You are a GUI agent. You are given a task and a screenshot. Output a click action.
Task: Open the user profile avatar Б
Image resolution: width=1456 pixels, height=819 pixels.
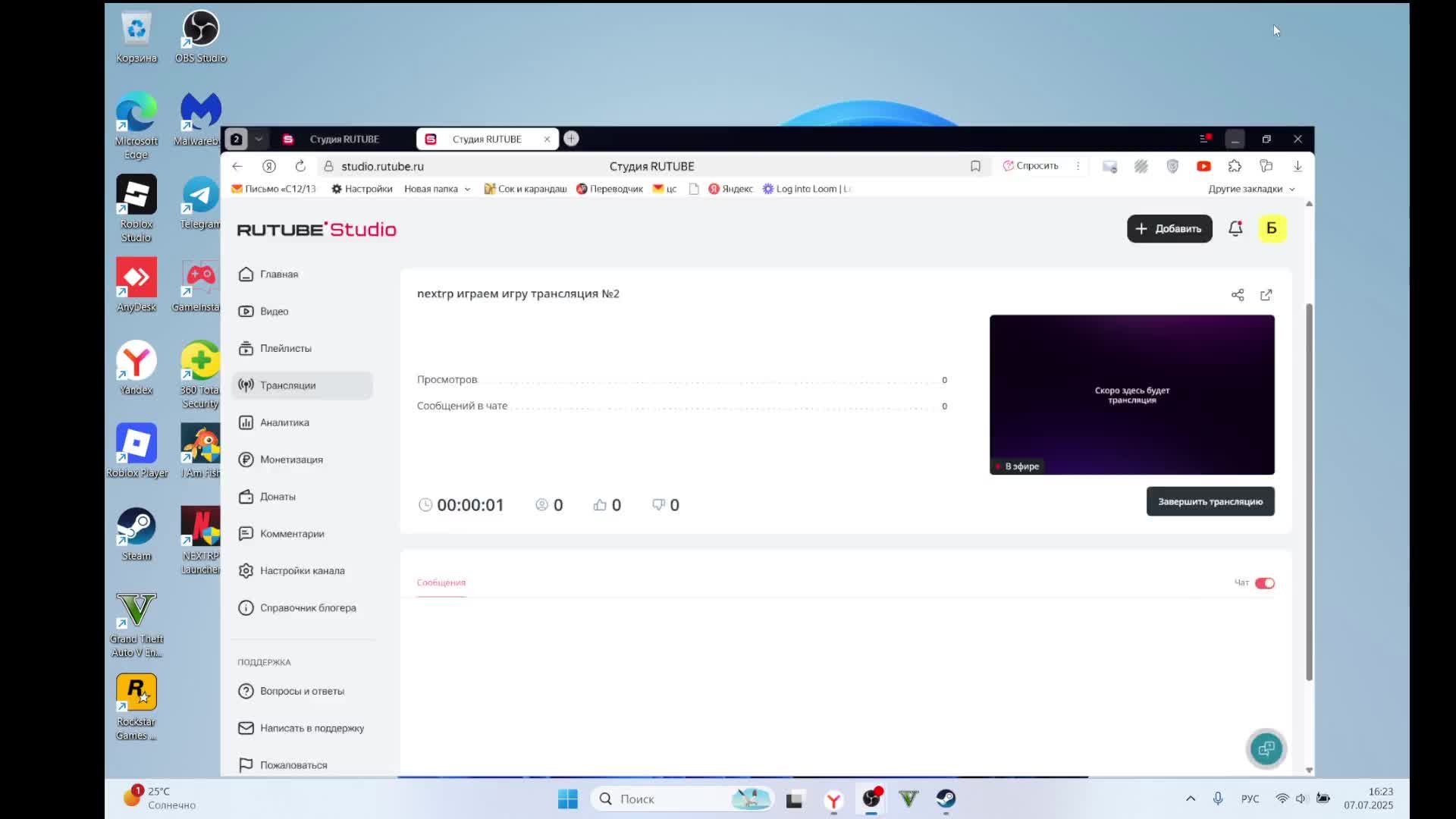1272,228
